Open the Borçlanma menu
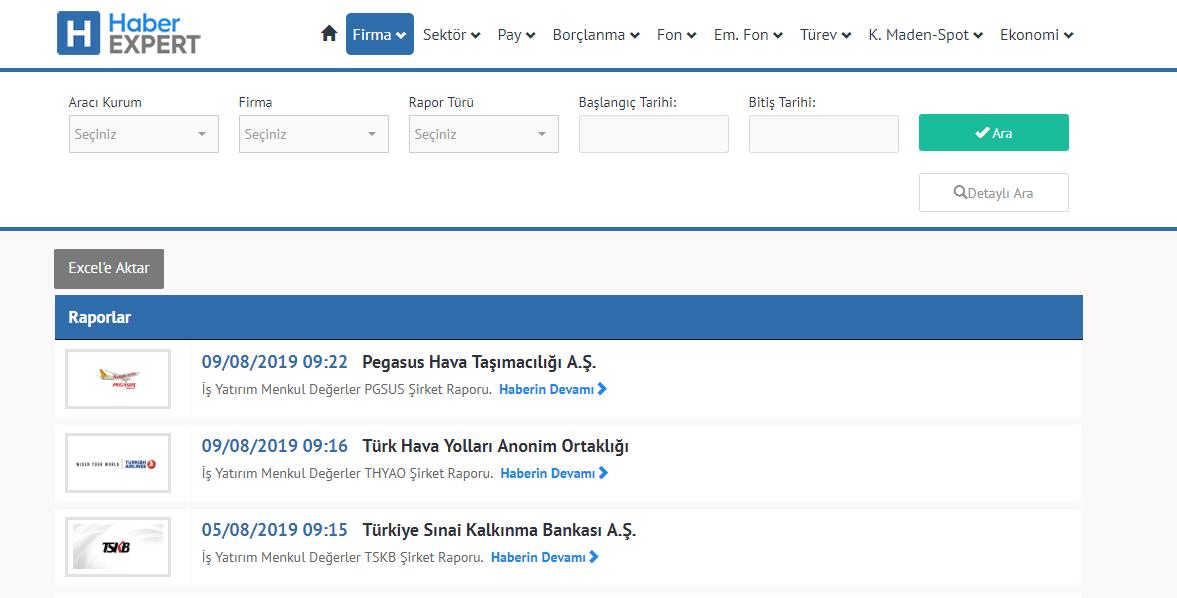The height and width of the screenshot is (598, 1177). (x=596, y=35)
